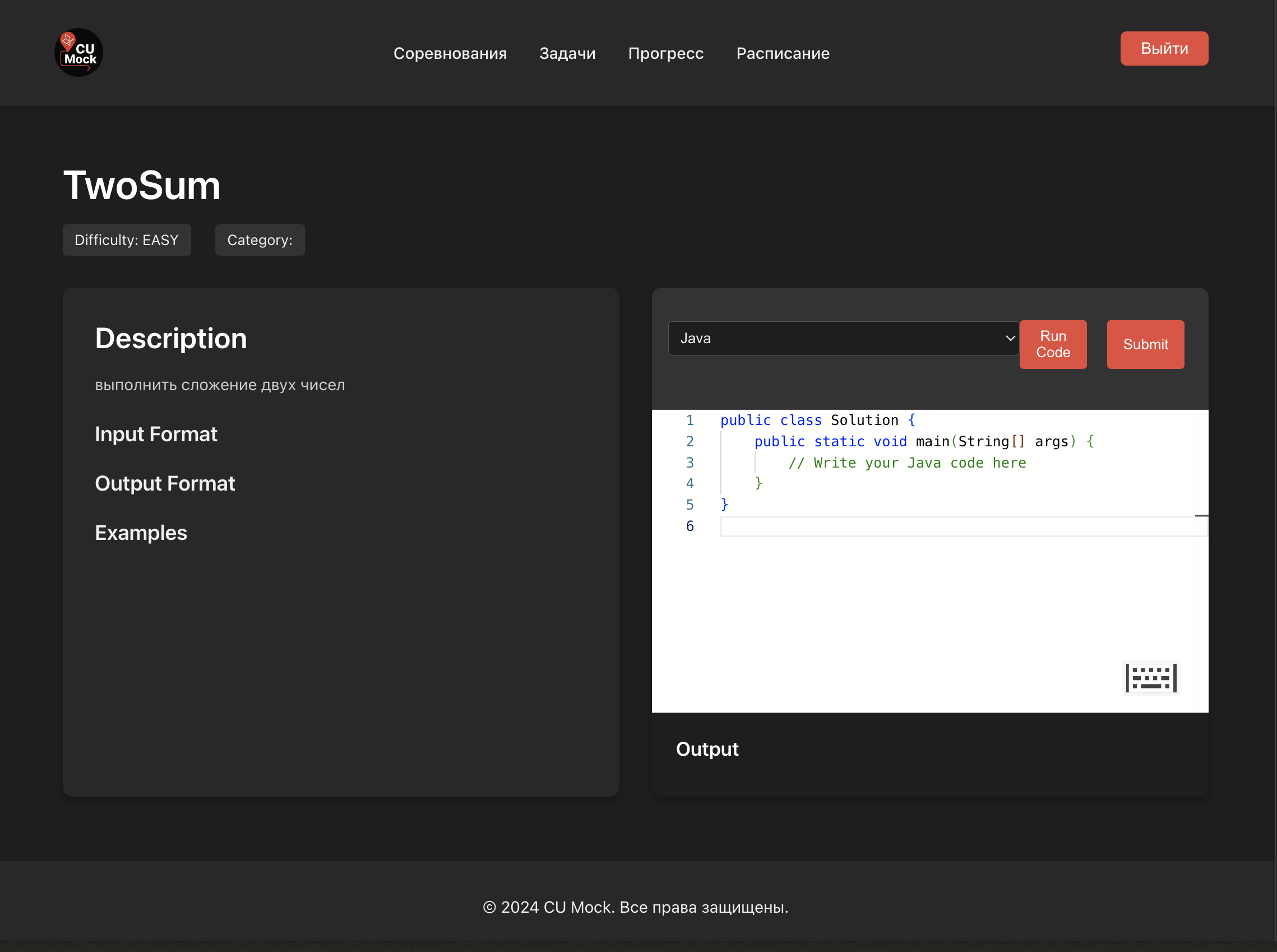Click the Difficulty: EASY badge

point(127,240)
